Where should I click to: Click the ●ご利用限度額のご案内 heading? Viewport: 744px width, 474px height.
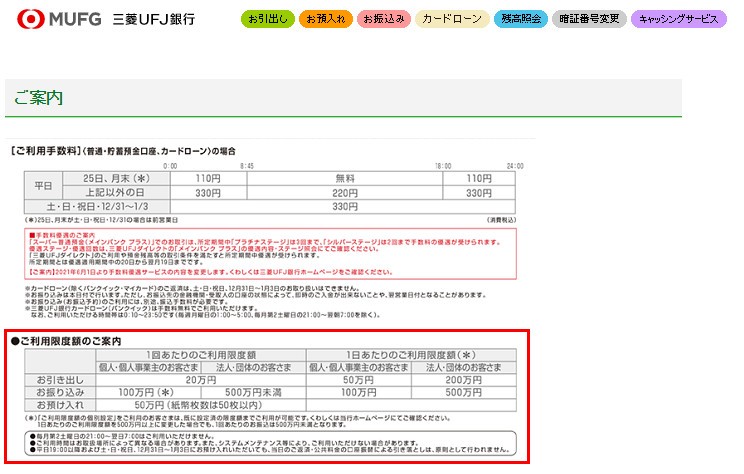(65, 341)
